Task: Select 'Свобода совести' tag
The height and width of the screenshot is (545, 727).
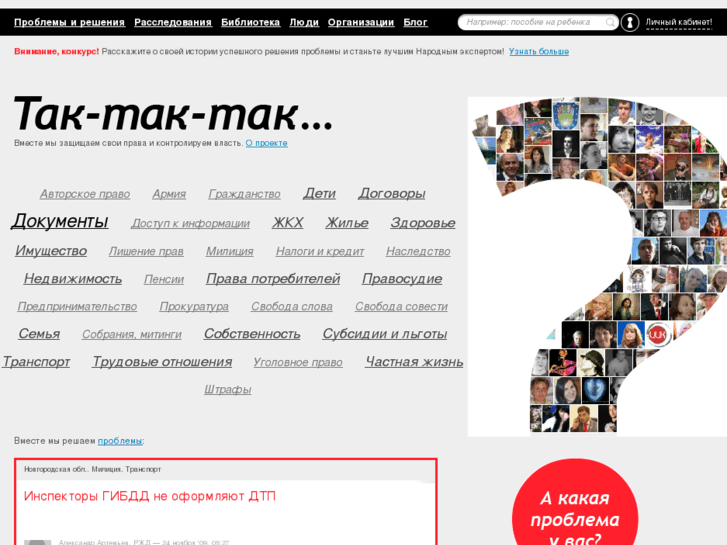Action: (x=402, y=307)
